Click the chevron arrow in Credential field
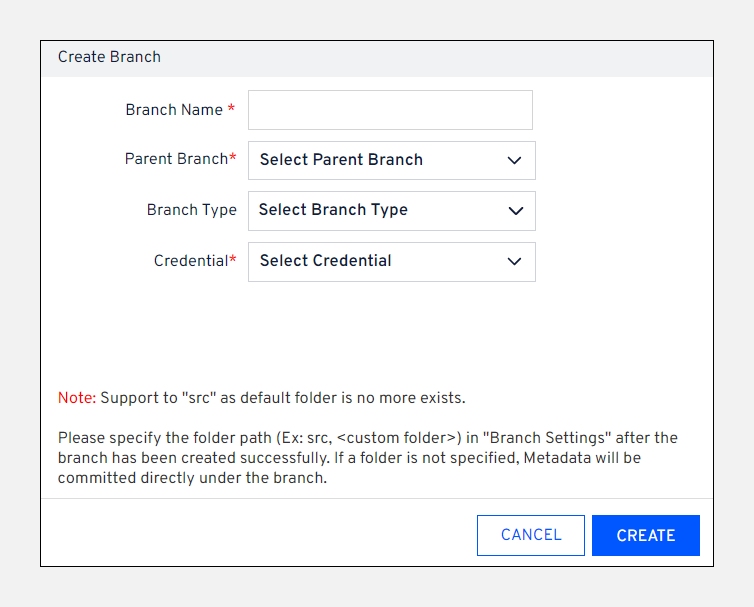The height and width of the screenshot is (607, 754). (515, 262)
